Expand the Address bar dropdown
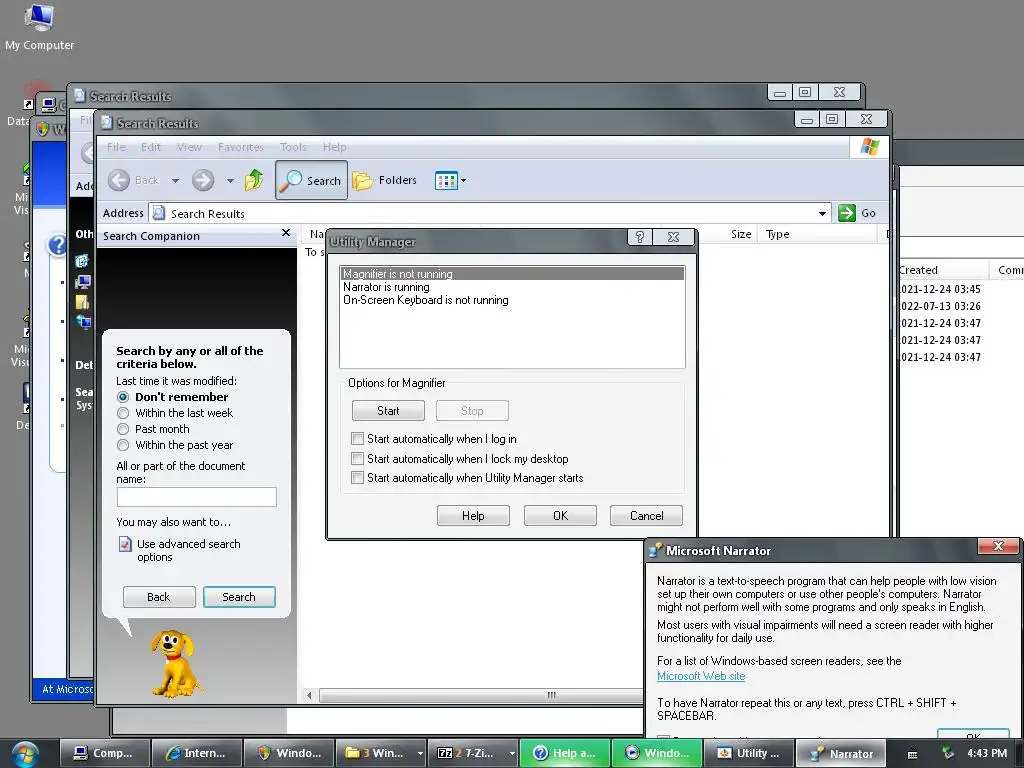This screenshot has width=1024, height=768. 822,214
